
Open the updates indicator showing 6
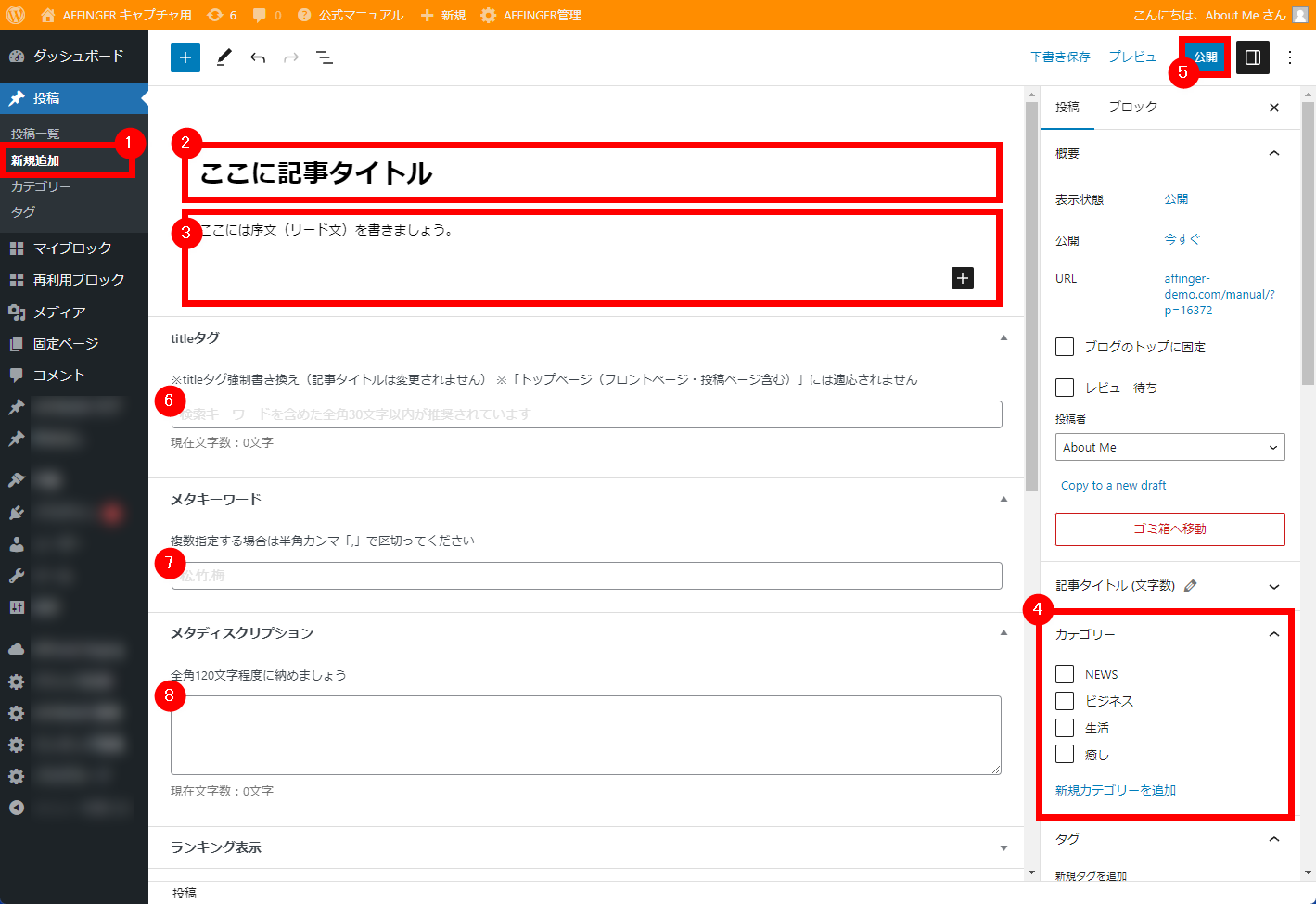pos(222,15)
